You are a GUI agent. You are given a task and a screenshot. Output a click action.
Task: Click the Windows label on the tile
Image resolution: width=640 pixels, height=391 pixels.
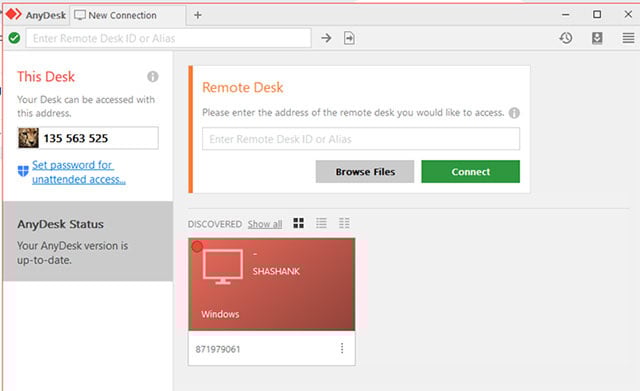click(x=220, y=314)
